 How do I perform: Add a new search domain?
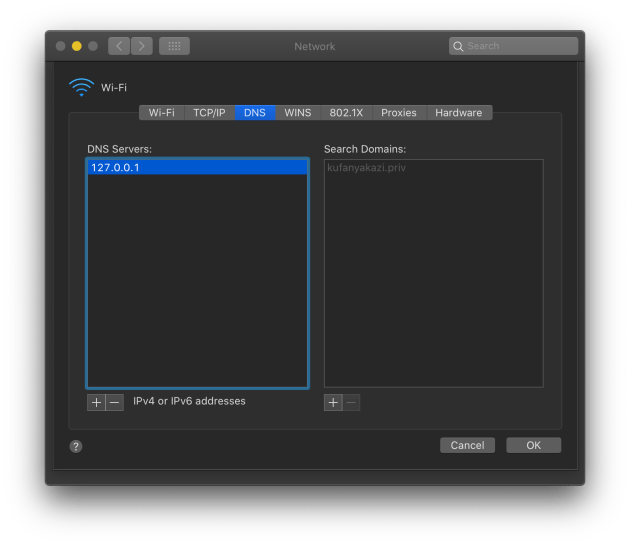coord(333,402)
